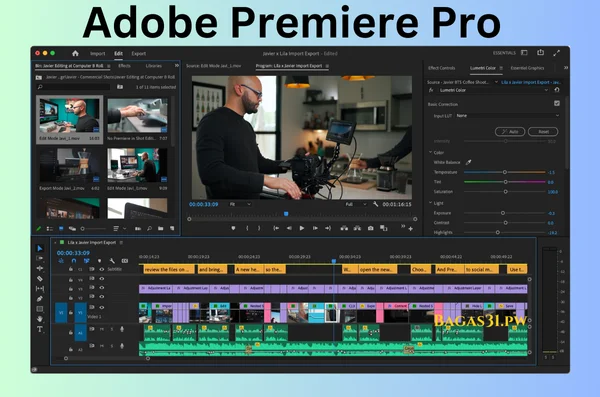Add marker in program monitor
The height and width of the screenshot is (397, 600).
pyautogui.click(x=233, y=228)
